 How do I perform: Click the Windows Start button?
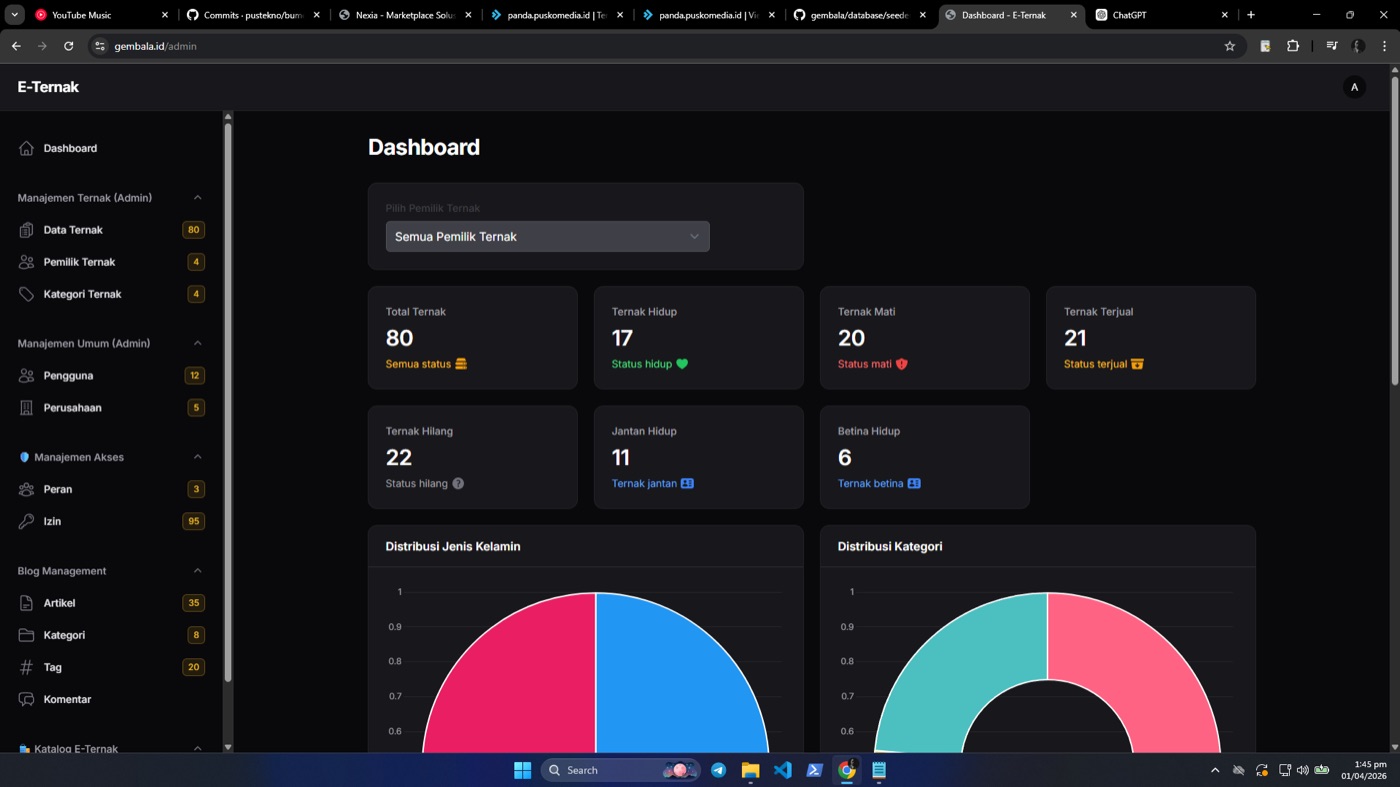522,770
